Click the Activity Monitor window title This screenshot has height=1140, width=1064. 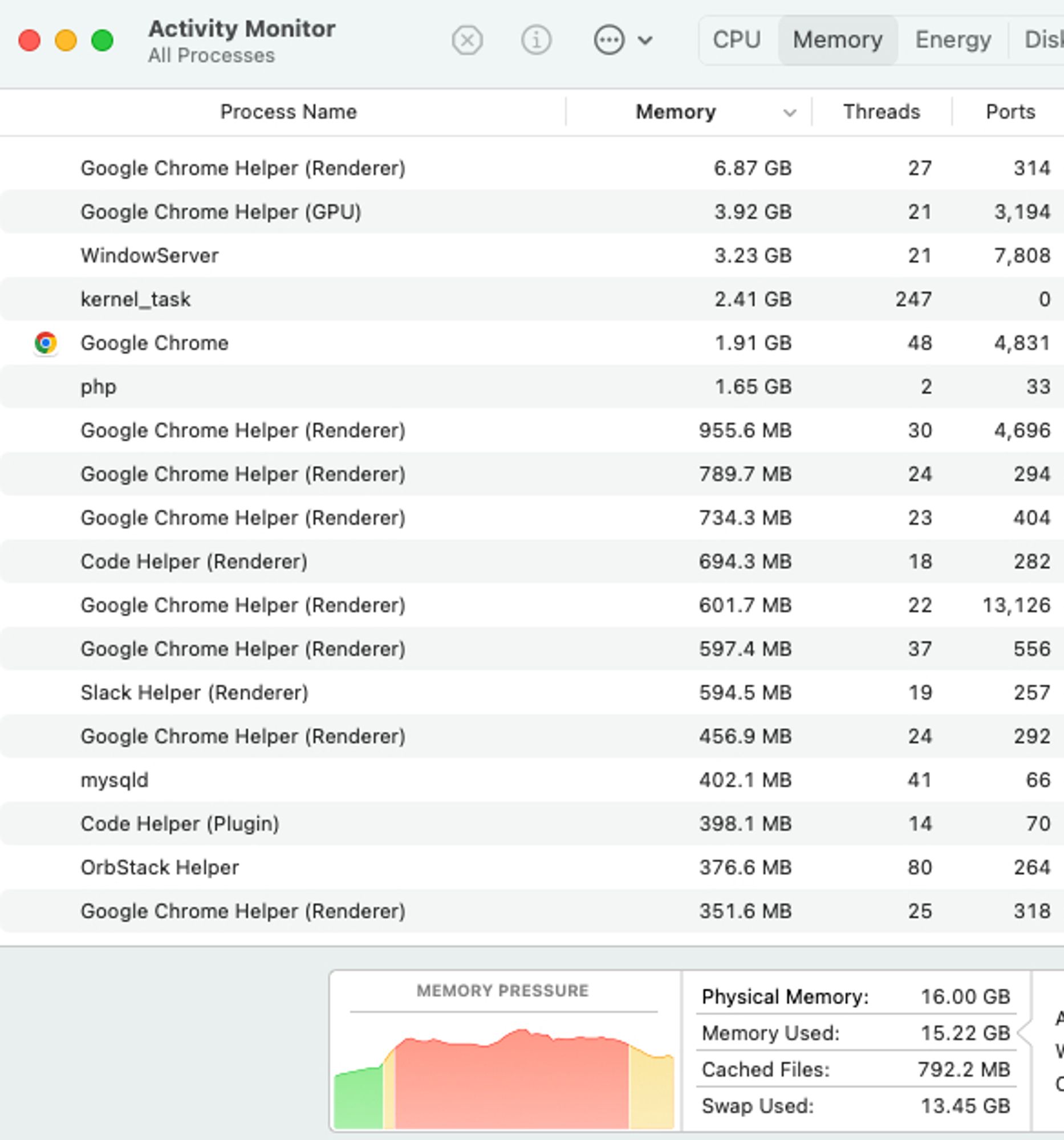(241, 28)
